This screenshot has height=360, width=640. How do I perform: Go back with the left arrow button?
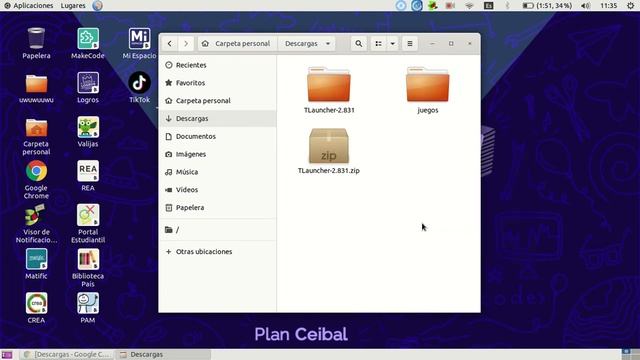tap(169, 44)
